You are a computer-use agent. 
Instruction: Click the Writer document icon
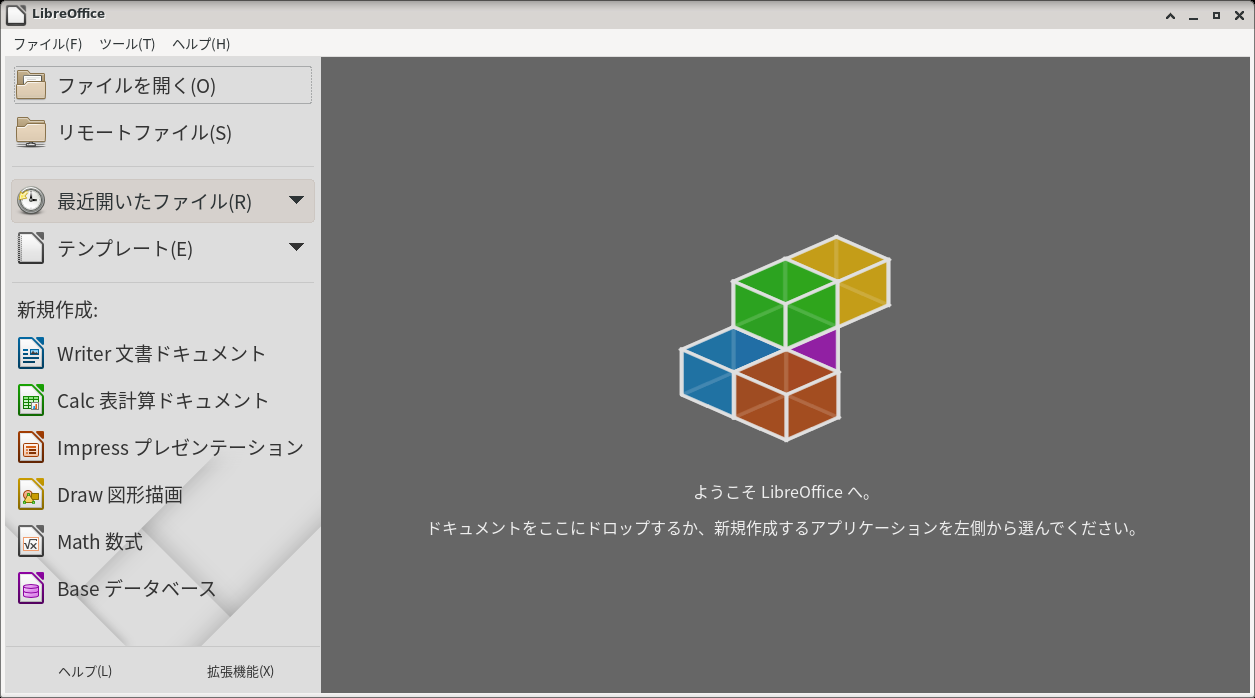[x=31, y=353]
